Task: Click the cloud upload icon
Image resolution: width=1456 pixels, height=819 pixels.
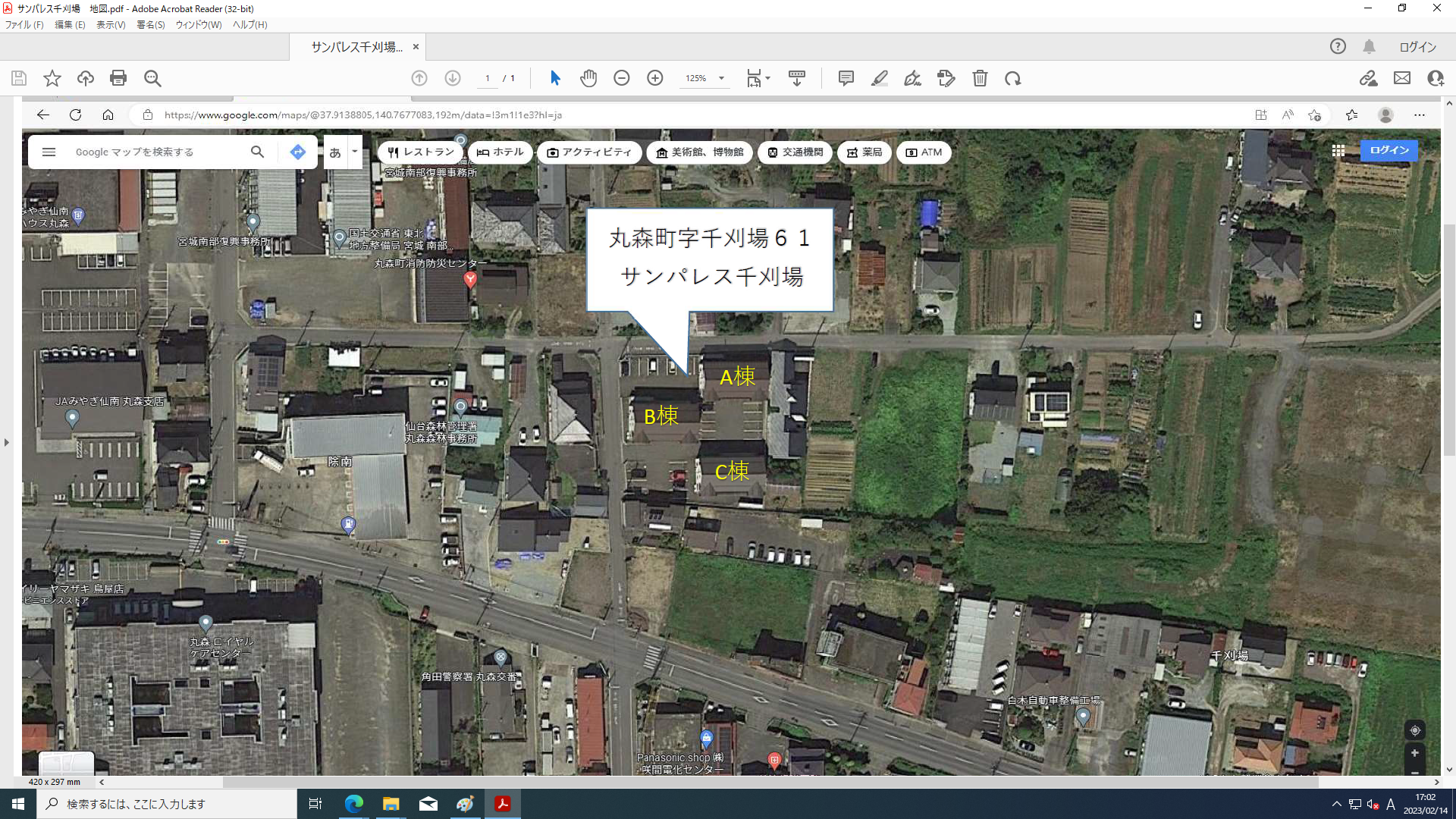Action: click(86, 78)
